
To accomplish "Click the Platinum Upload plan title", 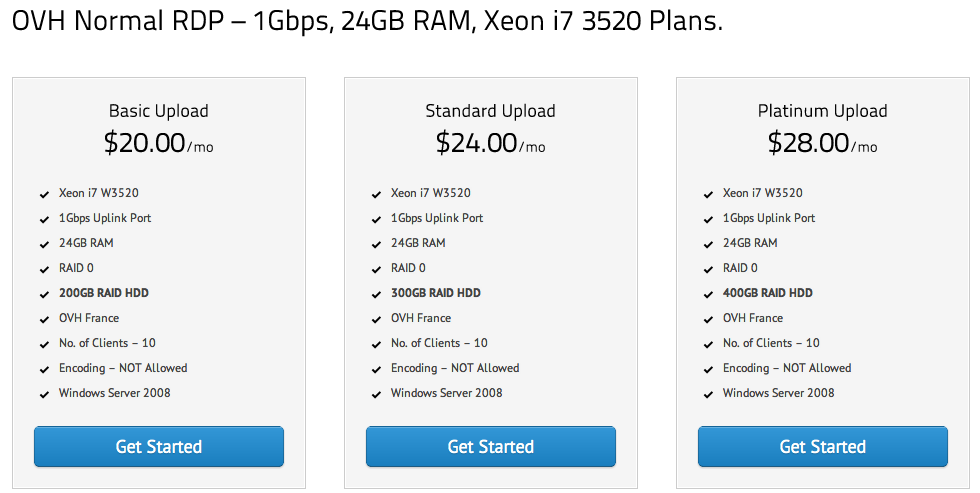I will click(x=823, y=111).
